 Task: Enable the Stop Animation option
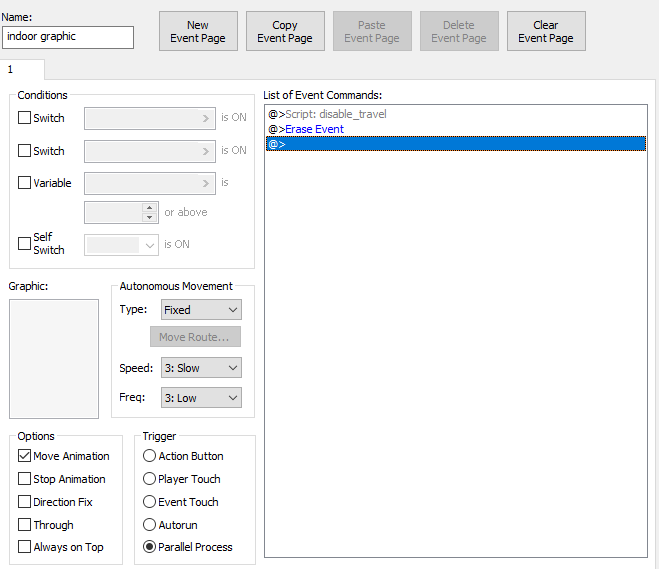pos(25,479)
